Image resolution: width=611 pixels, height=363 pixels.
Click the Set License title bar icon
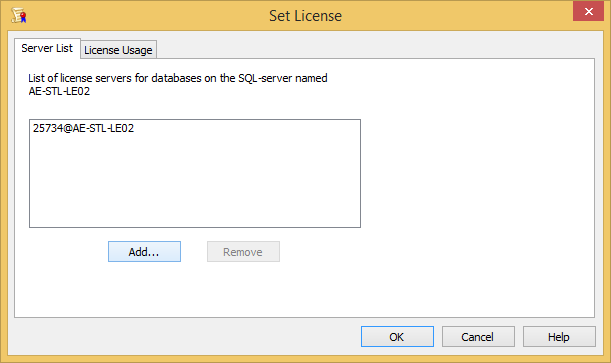(x=18, y=16)
